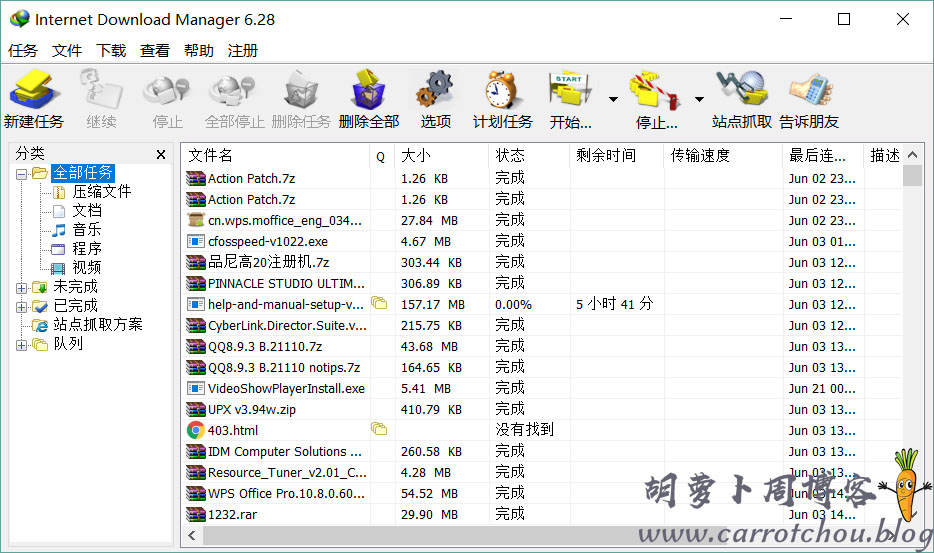Image resolution: width=934 pixels, height=553 pixels.
Task: Click the Q column header
Action: [382, 156]
